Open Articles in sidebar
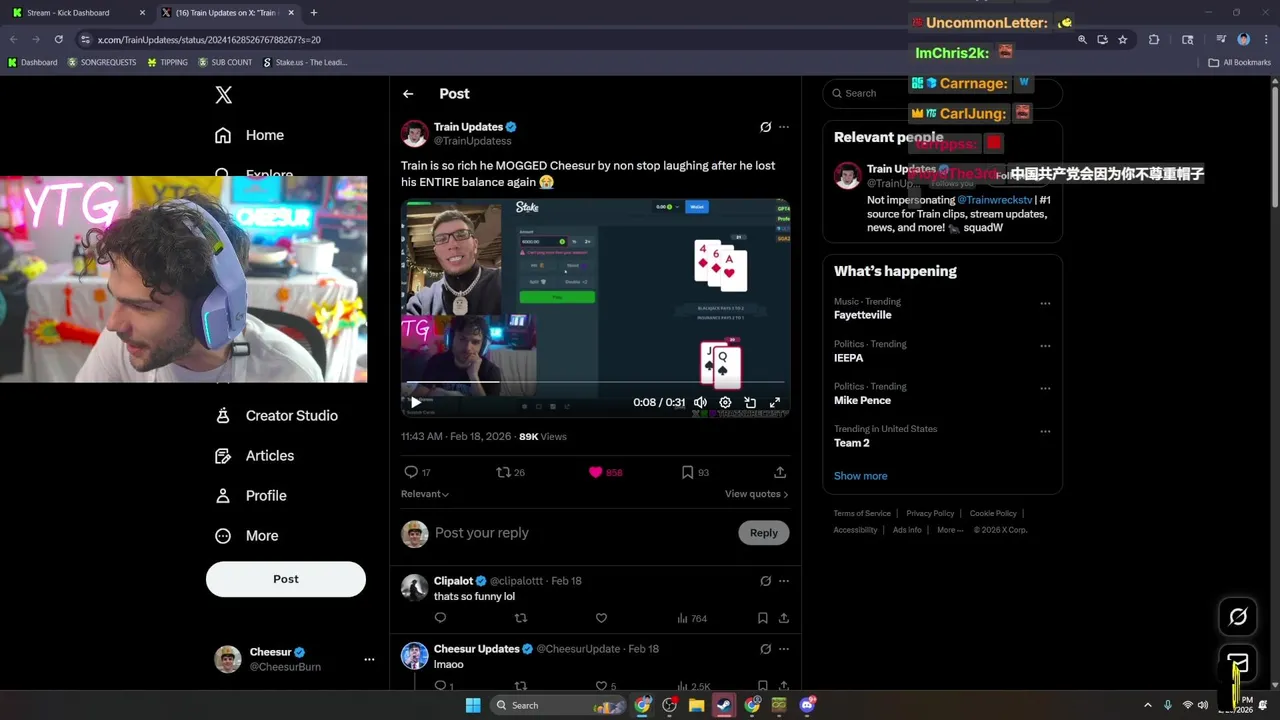Image resolution: width=1280 pixels, height=720 pixels. (x=255, y=456)
